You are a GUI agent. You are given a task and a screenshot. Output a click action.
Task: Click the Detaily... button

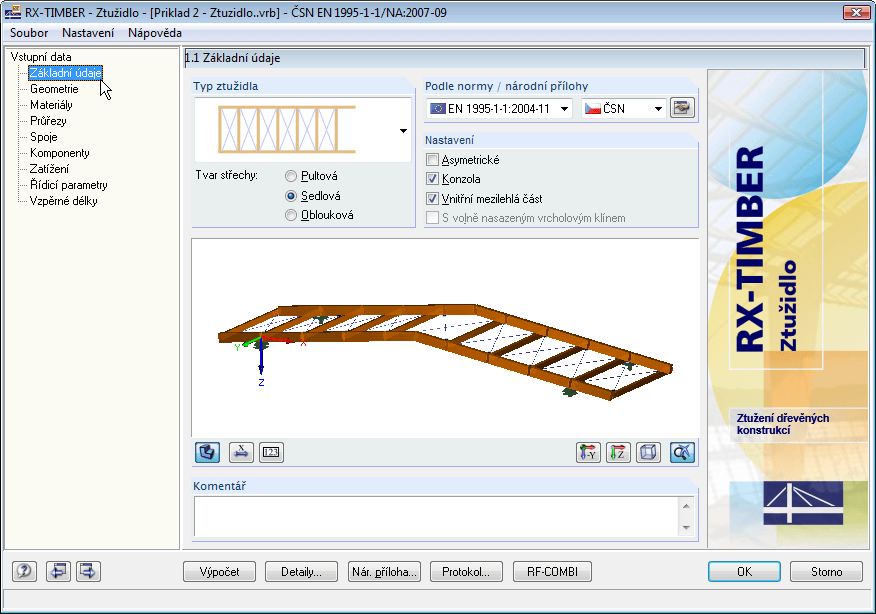click(x=301, y=572)
